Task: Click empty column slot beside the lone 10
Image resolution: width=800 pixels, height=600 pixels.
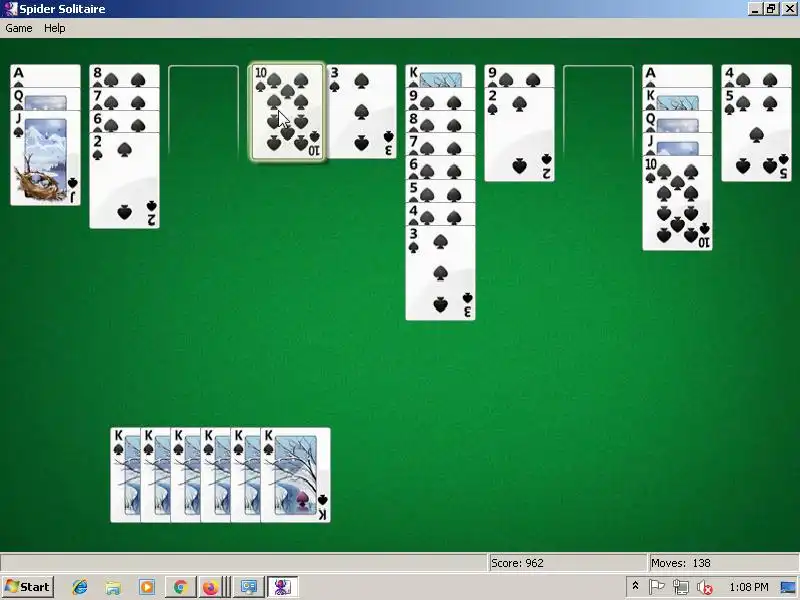Action: [204, 112]
